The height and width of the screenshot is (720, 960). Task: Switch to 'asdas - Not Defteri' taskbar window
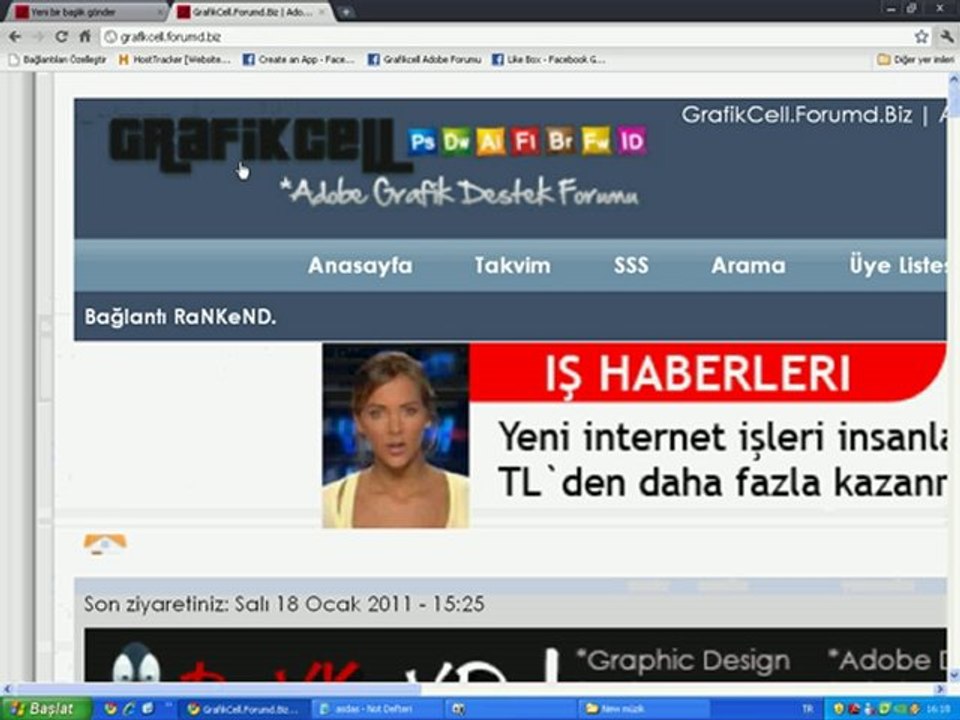pos(376,709)
